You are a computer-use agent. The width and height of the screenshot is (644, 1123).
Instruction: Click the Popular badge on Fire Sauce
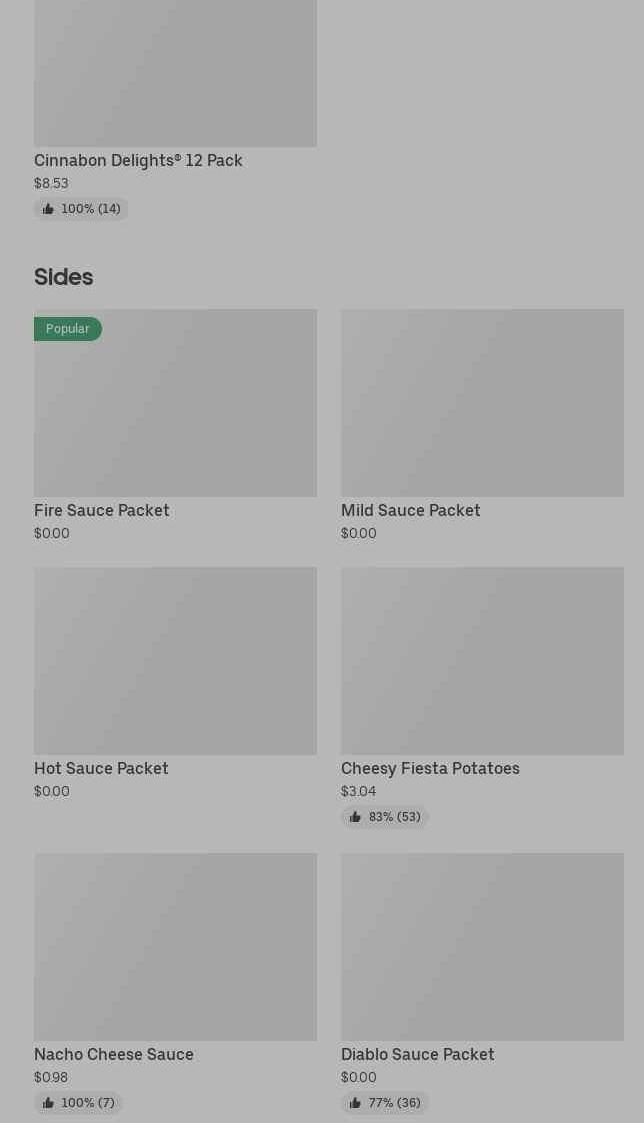[67, 329]
